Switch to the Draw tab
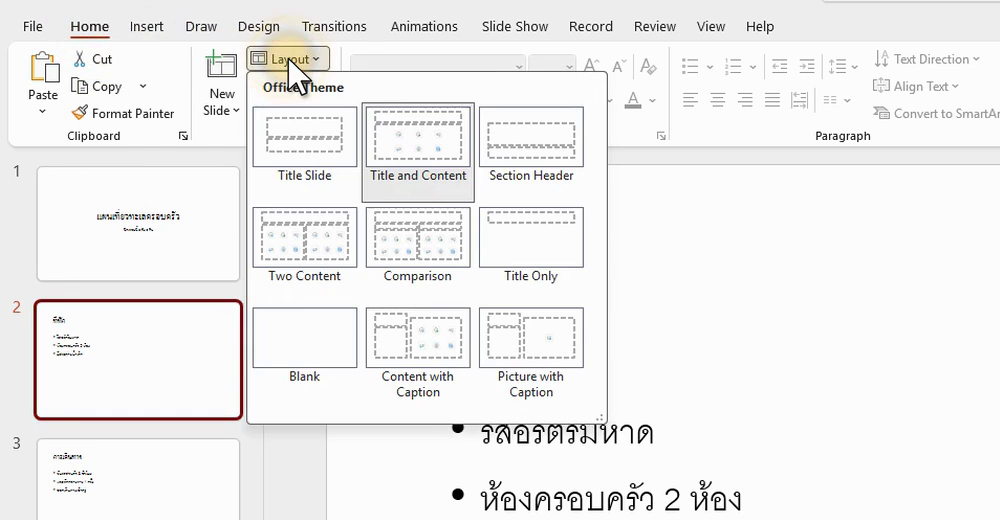 [x=201, y=26]
